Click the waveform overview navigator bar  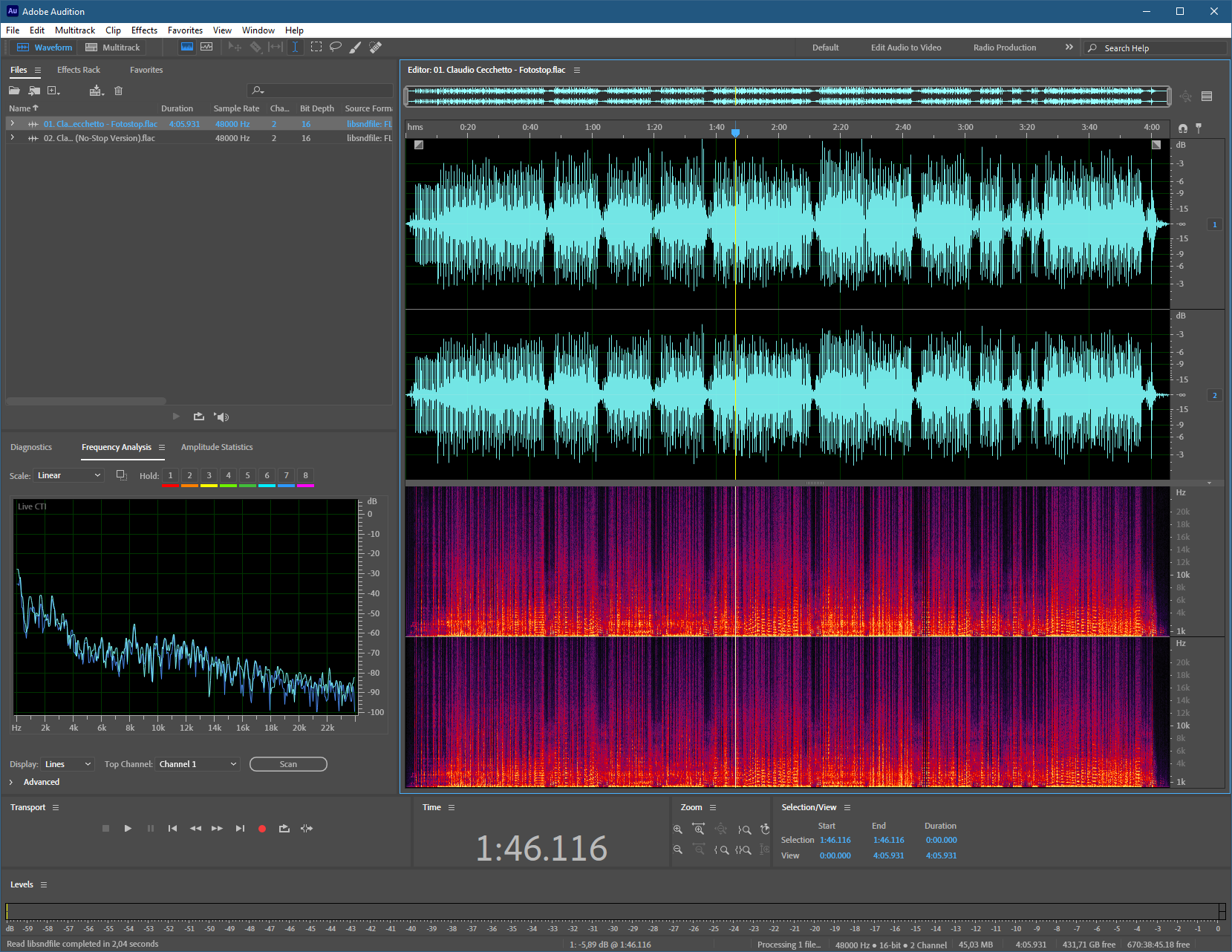[787, 96]
